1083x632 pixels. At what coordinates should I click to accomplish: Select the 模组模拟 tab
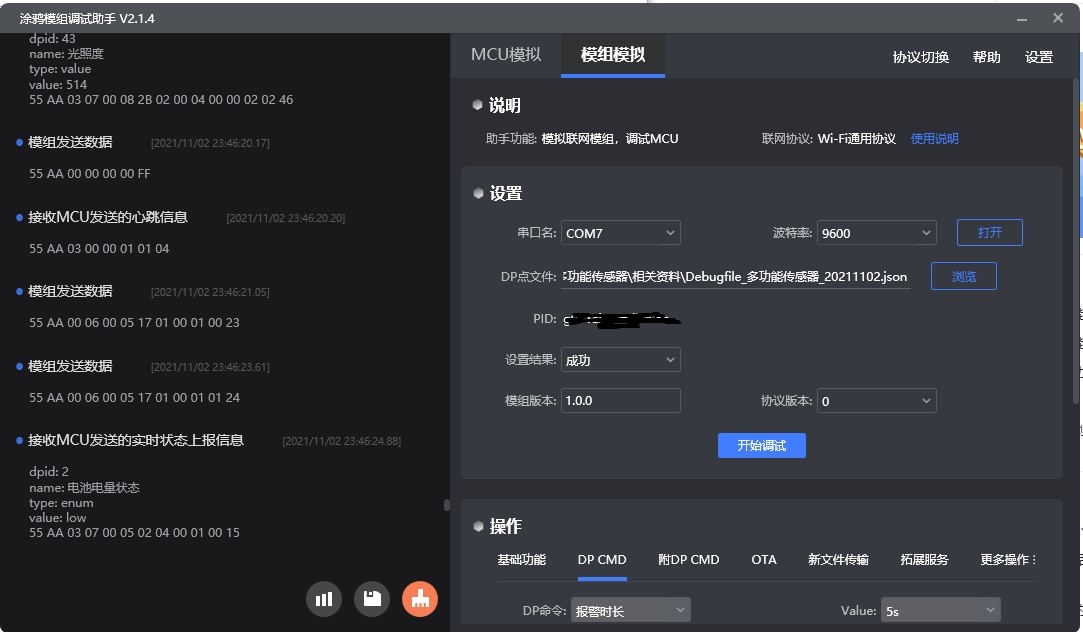coord(612,55)
